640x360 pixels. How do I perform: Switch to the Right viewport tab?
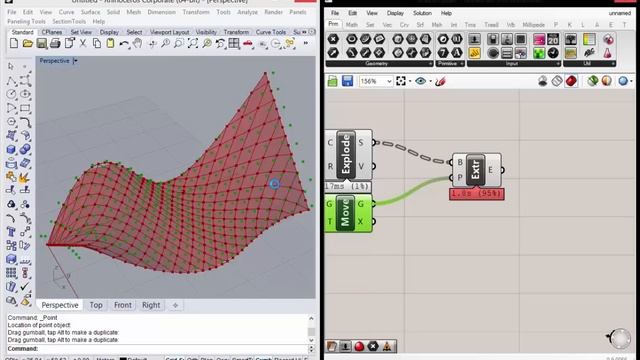pyautogui.click(x=151, y=305)
